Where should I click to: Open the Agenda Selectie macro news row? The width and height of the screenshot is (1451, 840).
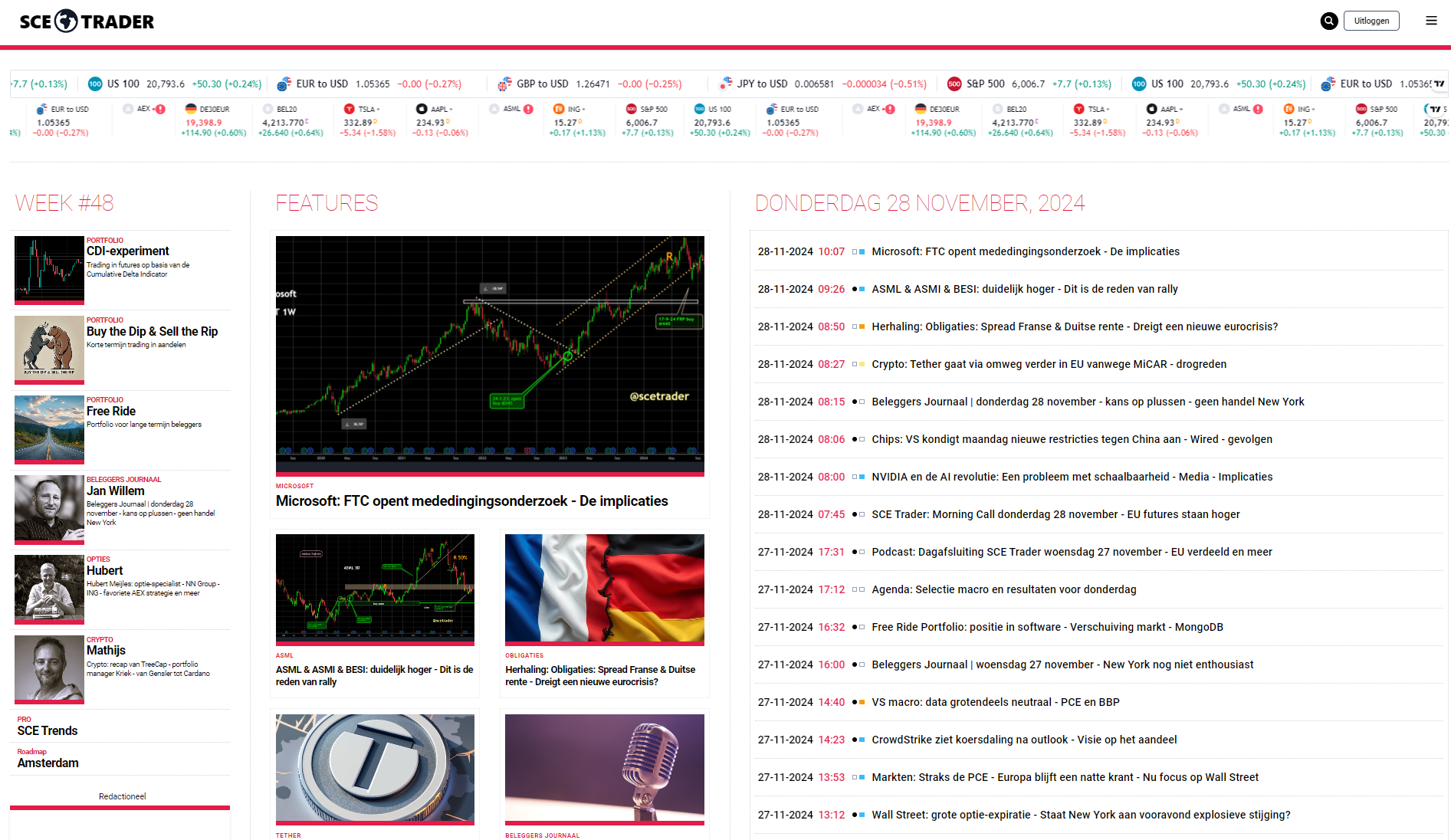coord(1098,589)
